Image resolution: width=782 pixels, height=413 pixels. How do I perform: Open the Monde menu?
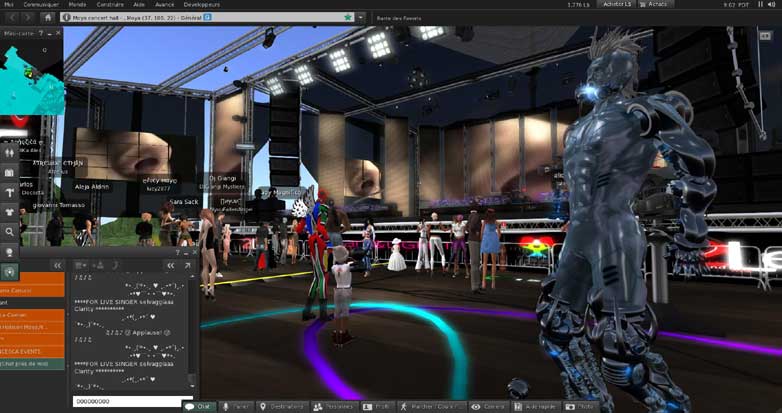coord(77,5)
